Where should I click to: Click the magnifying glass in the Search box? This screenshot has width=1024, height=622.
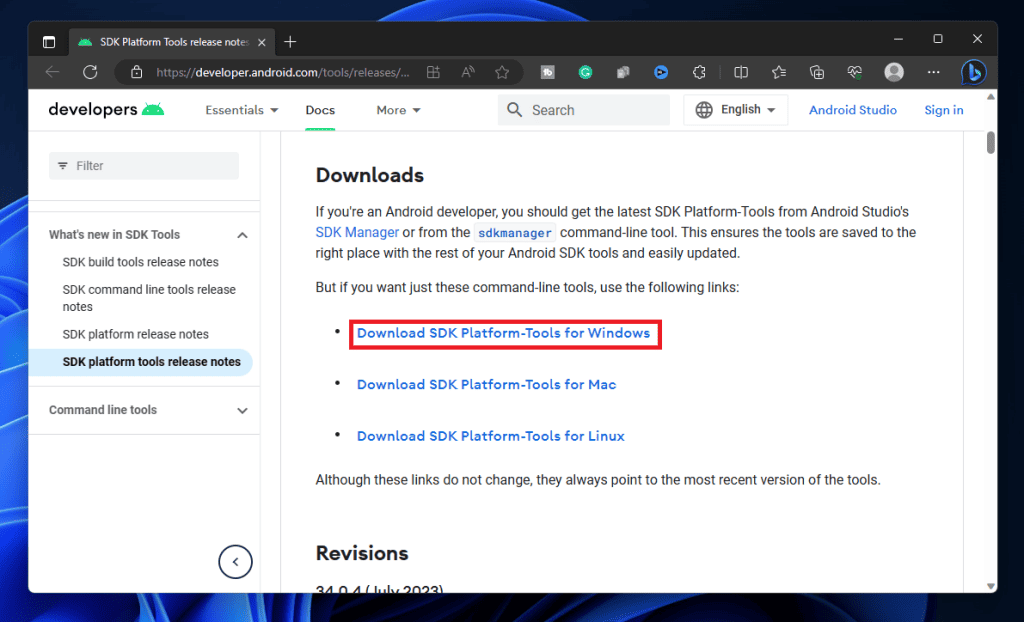tap(514, 109)
